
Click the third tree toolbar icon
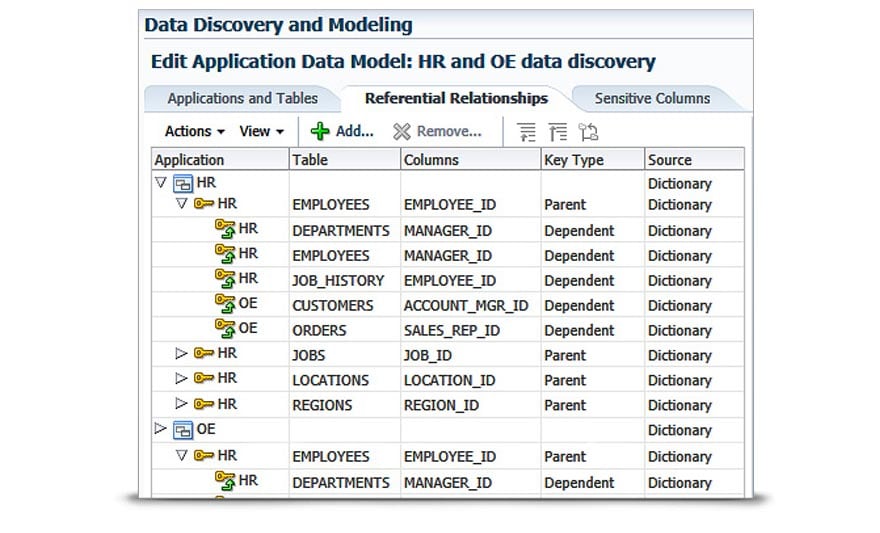pos(588,132)
